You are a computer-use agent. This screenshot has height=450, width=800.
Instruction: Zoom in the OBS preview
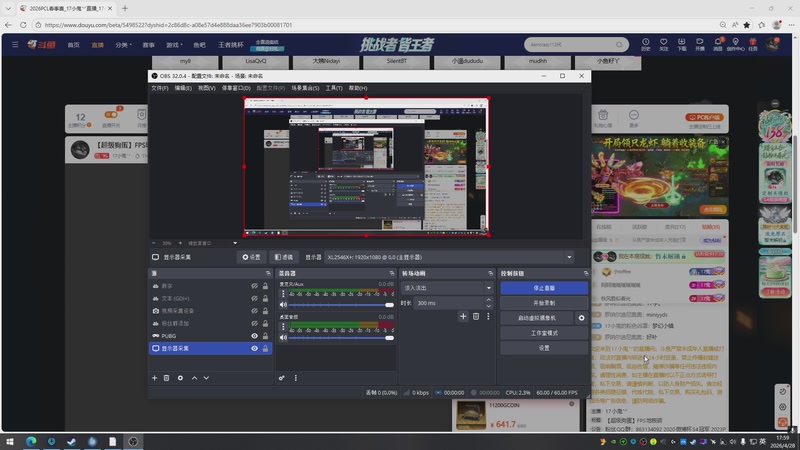pyautogui.click(x=180, y=243)
